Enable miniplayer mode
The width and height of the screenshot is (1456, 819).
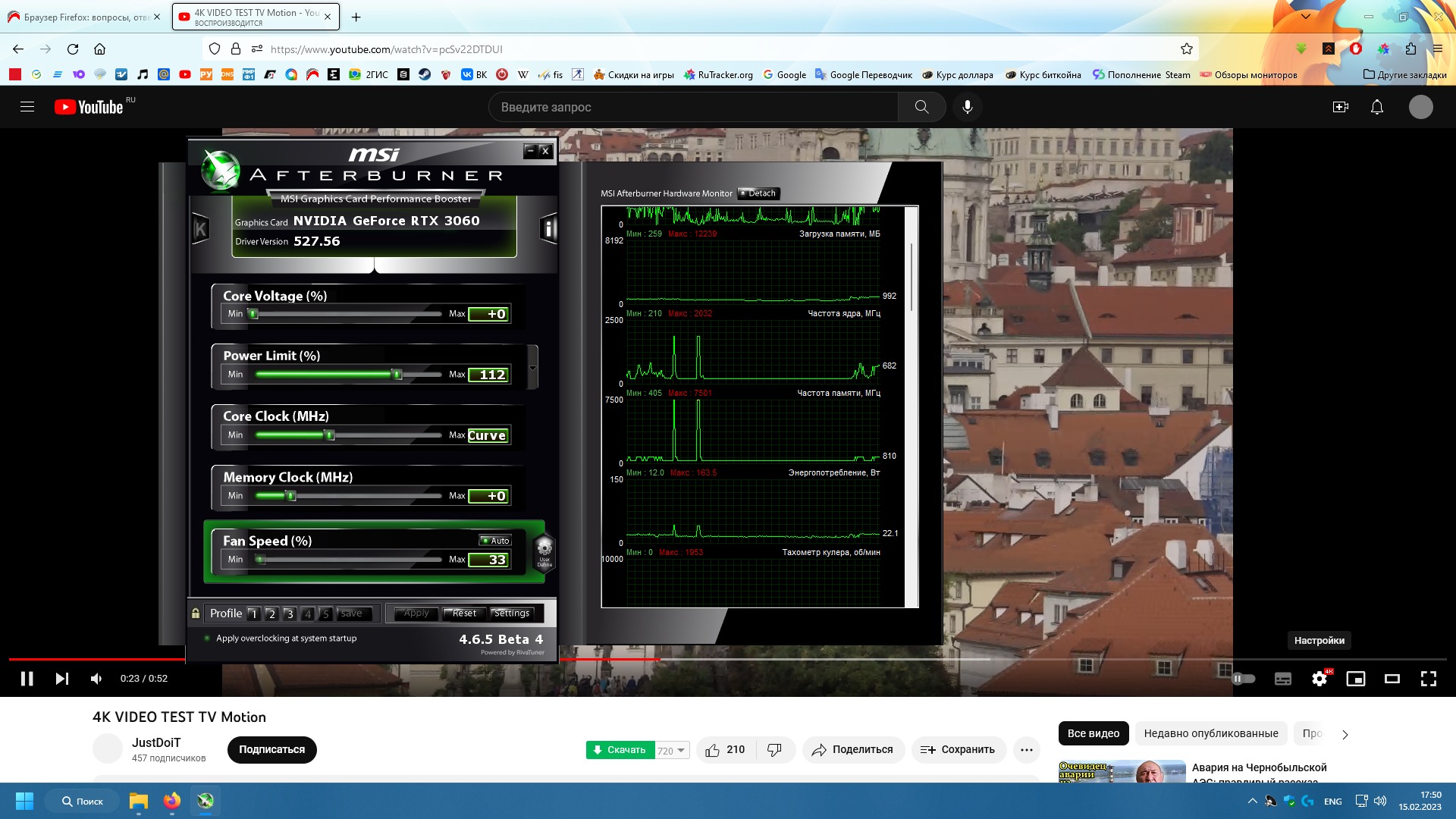click(1355, 679)
